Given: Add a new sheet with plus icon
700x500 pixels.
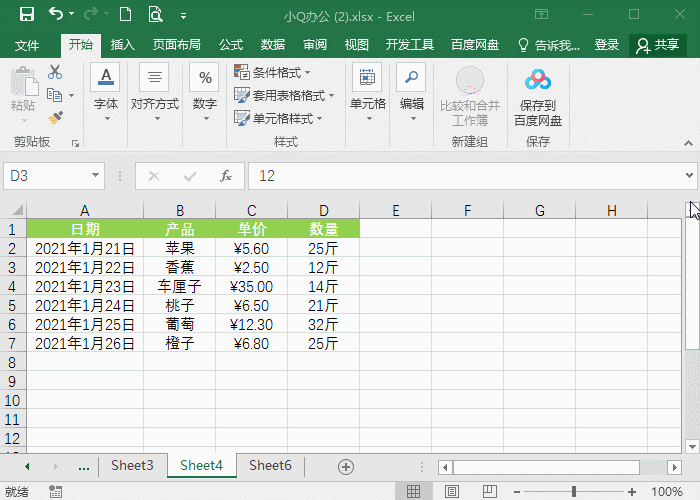Looking at the screenshot, I should [346, 467].
